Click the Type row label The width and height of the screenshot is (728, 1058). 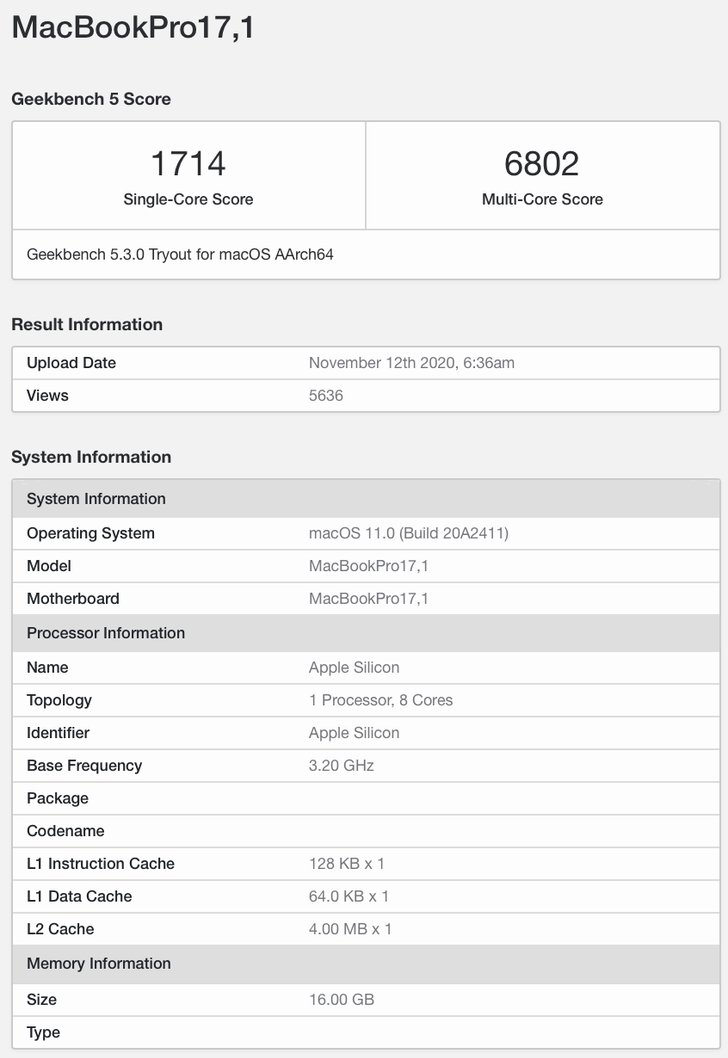click(43, 1033)
